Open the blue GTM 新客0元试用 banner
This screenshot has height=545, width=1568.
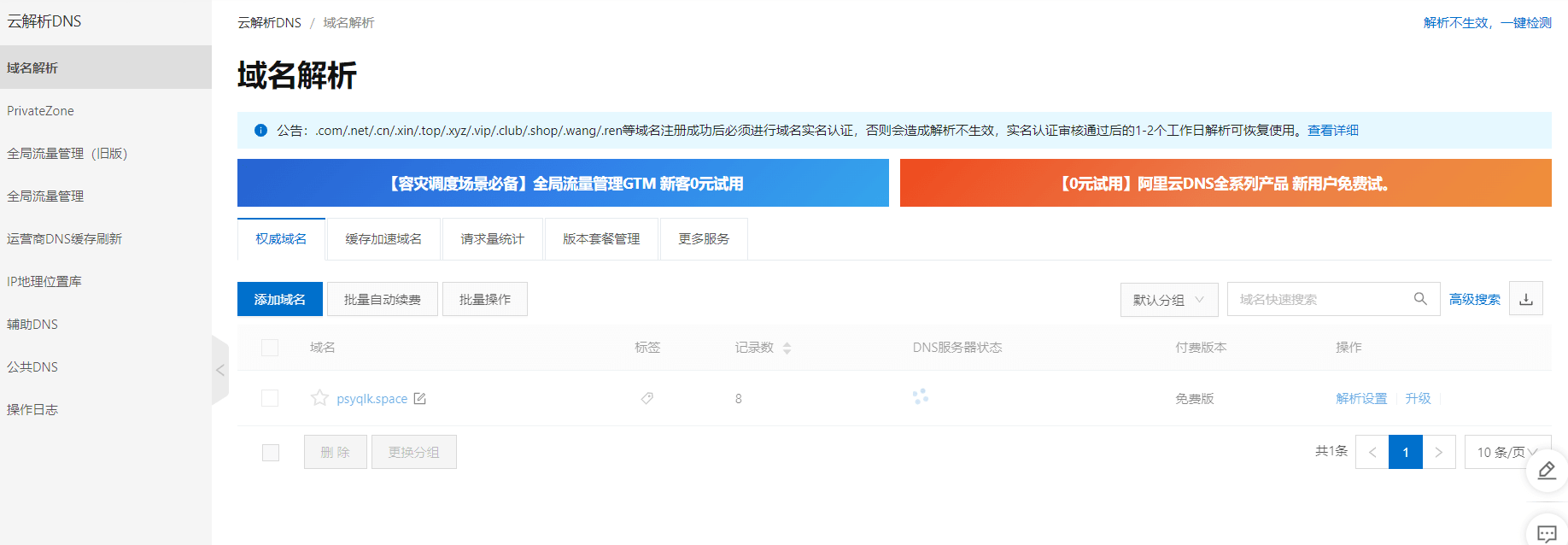pyautogui.click(x=563, y=183)
